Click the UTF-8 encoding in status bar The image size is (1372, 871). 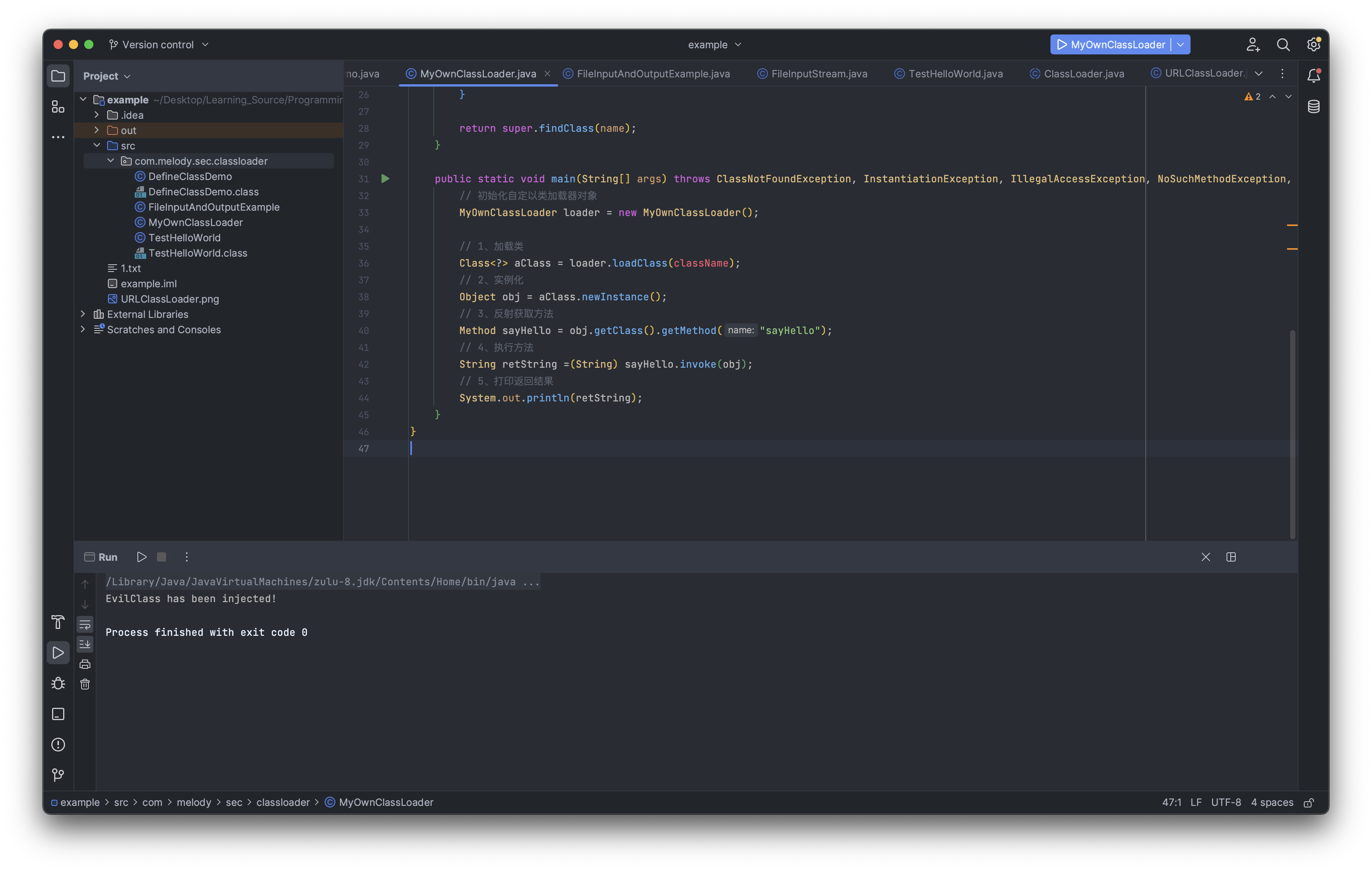(1225, 802)
